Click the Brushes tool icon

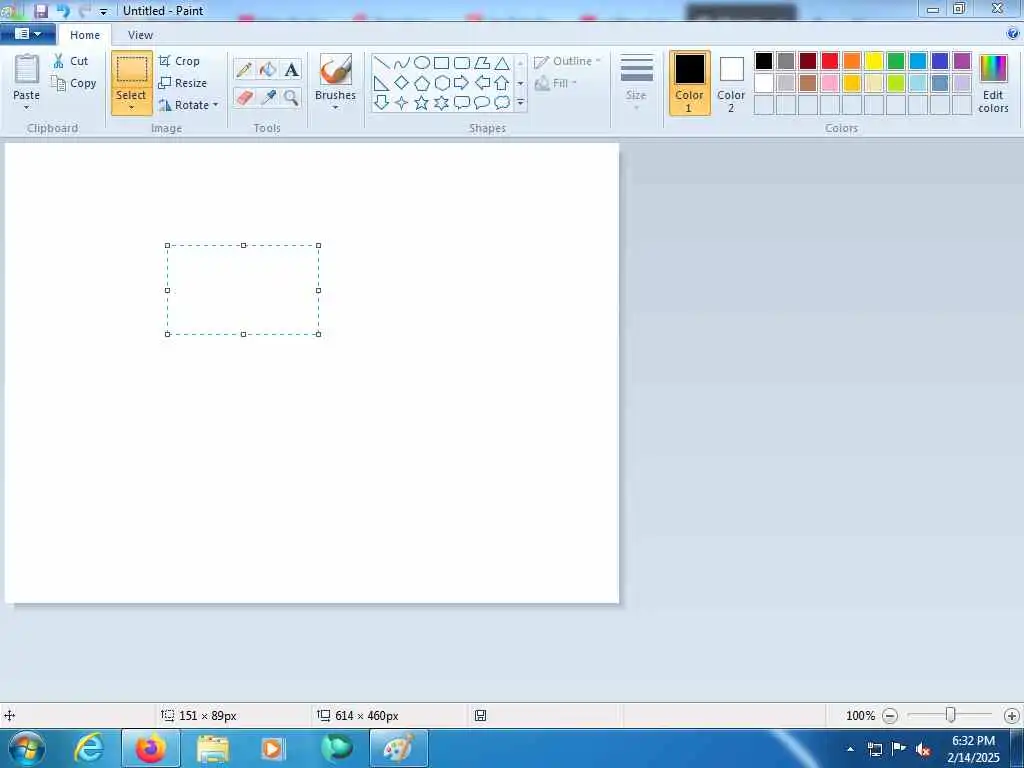336,69
